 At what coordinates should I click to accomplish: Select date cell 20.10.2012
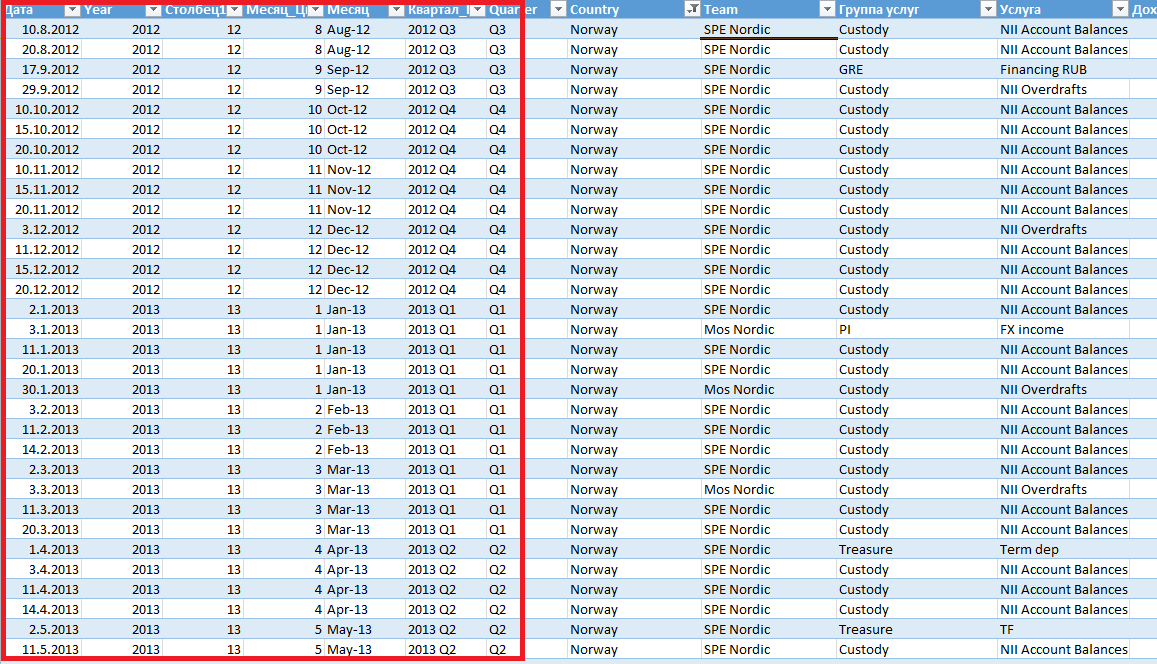pyautogui.click(x=46, y=149)
